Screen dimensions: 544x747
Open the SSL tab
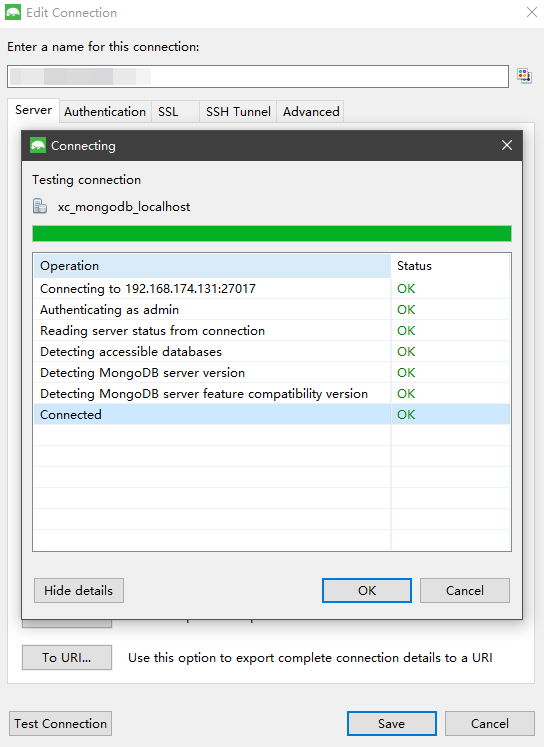[x=175, y=111]
